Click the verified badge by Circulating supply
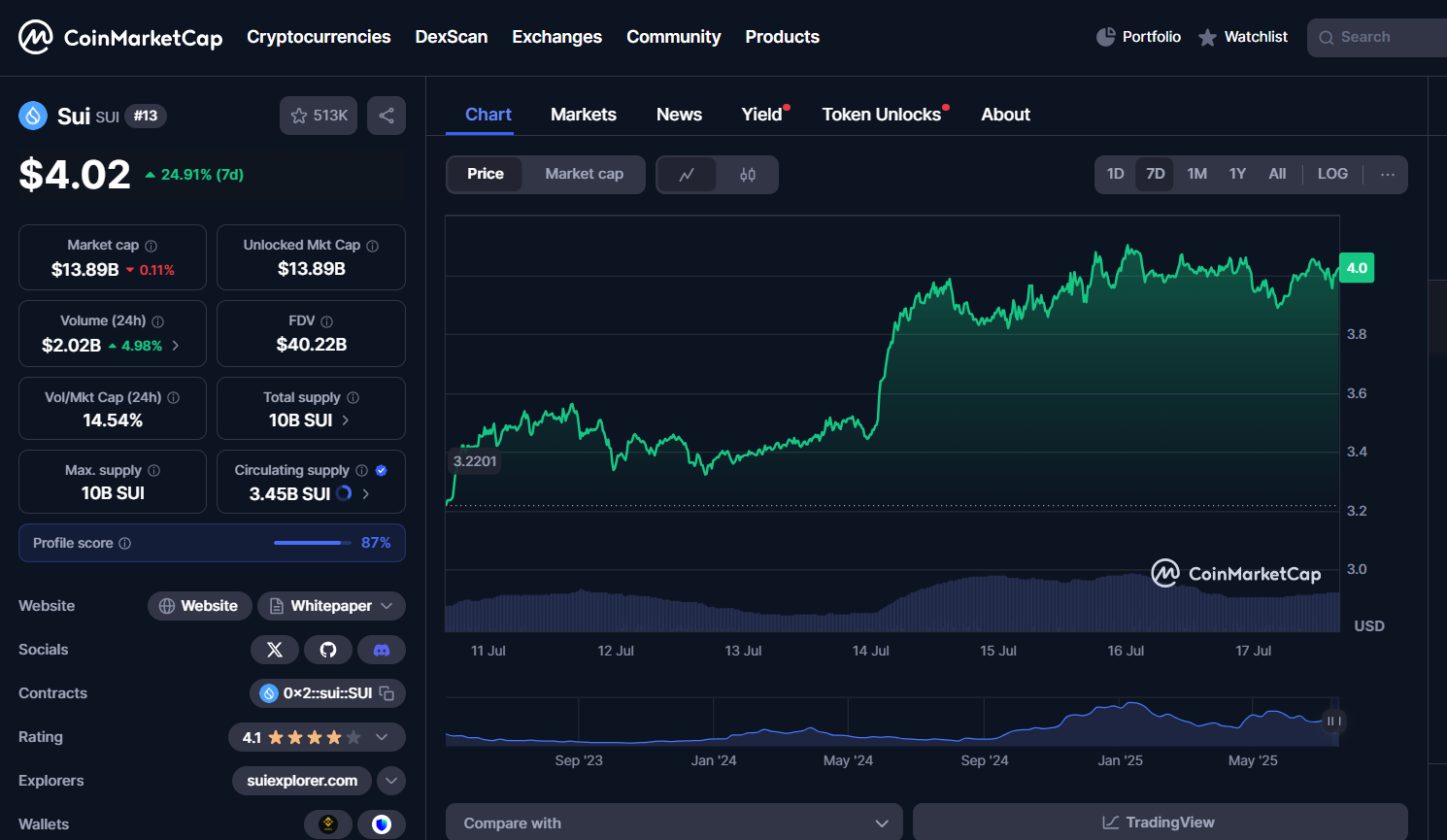 click(381, 470)
